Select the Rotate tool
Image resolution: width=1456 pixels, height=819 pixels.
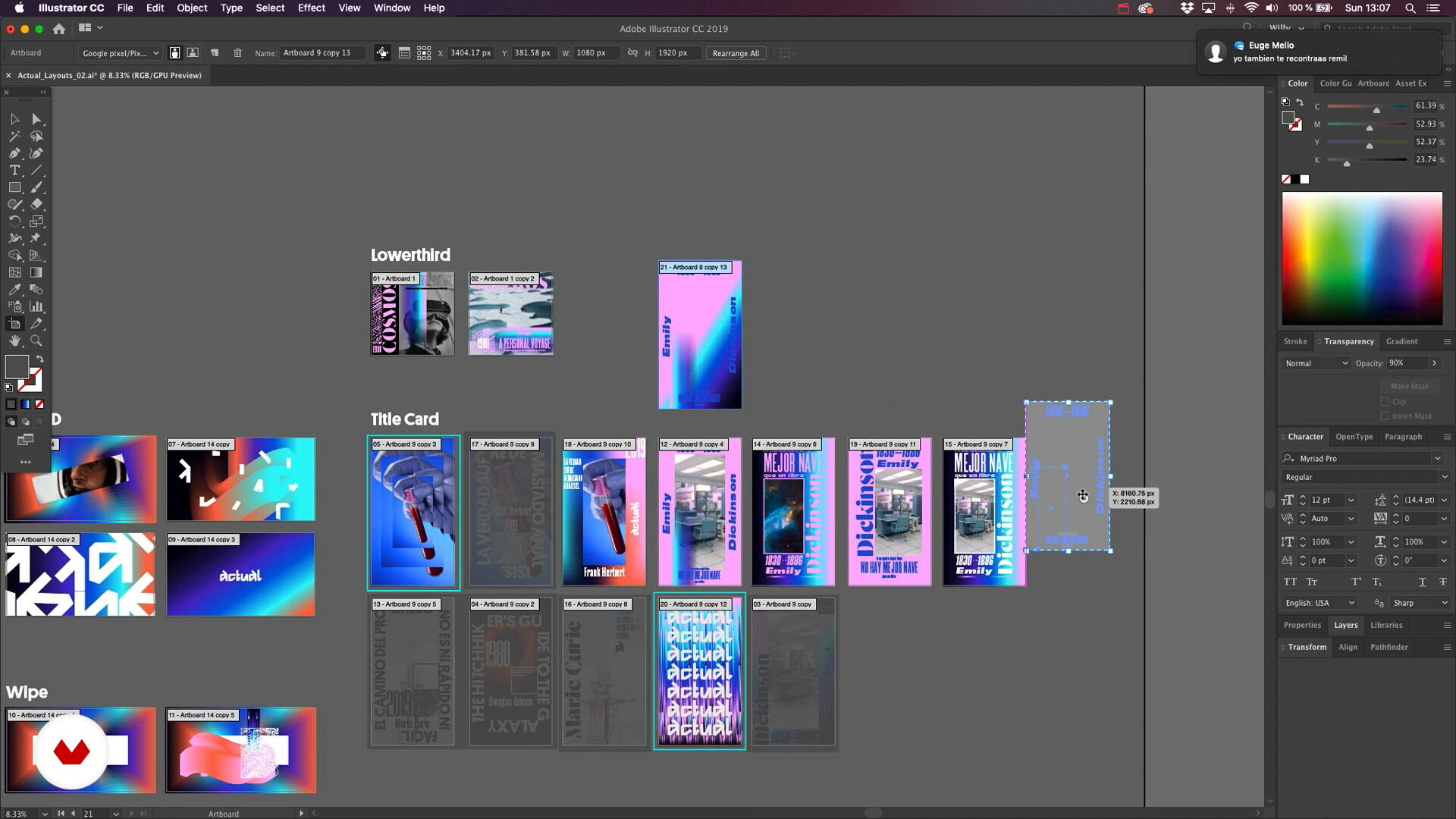click(x=14, y=221)
